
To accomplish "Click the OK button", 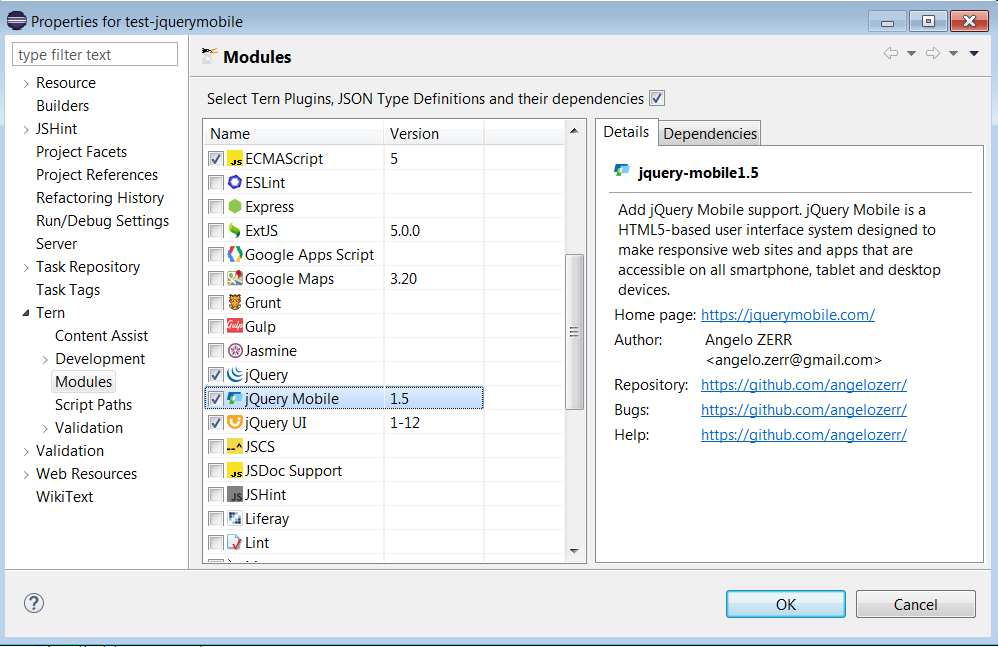I will 786,603.
